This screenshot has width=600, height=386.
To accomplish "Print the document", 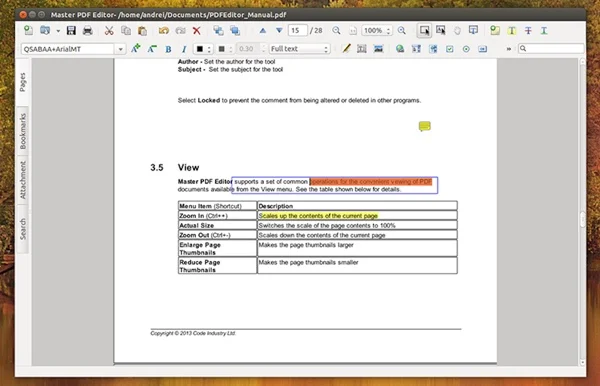I will (88, 30).
